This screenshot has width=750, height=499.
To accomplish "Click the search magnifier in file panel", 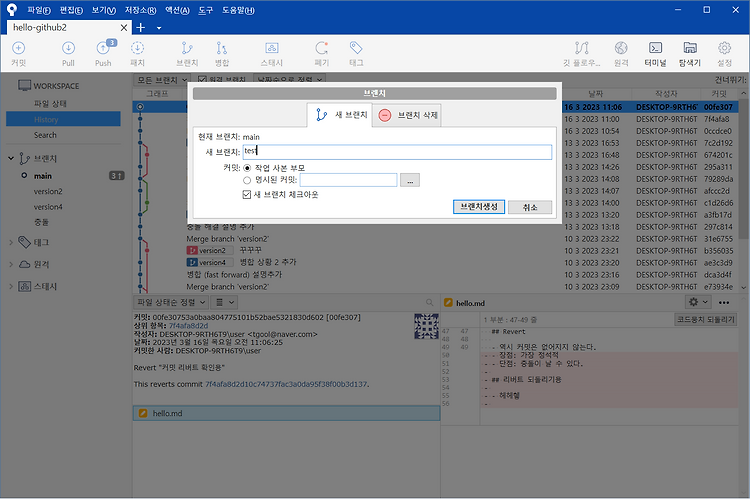I will tap(430, 302).
